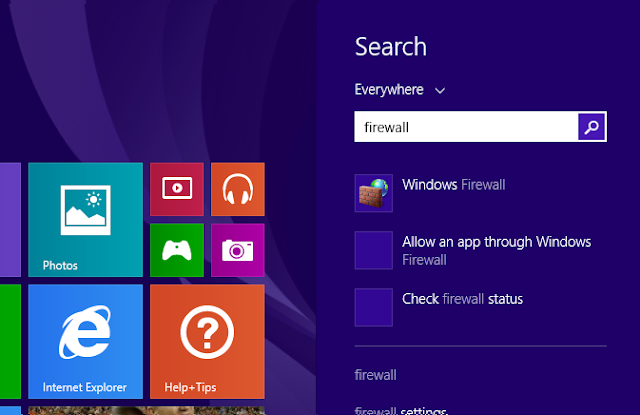This screenshot has width=640, height=415.
Task: Click the blank icon beside Check firewall status
Action: tap(373, 307)
